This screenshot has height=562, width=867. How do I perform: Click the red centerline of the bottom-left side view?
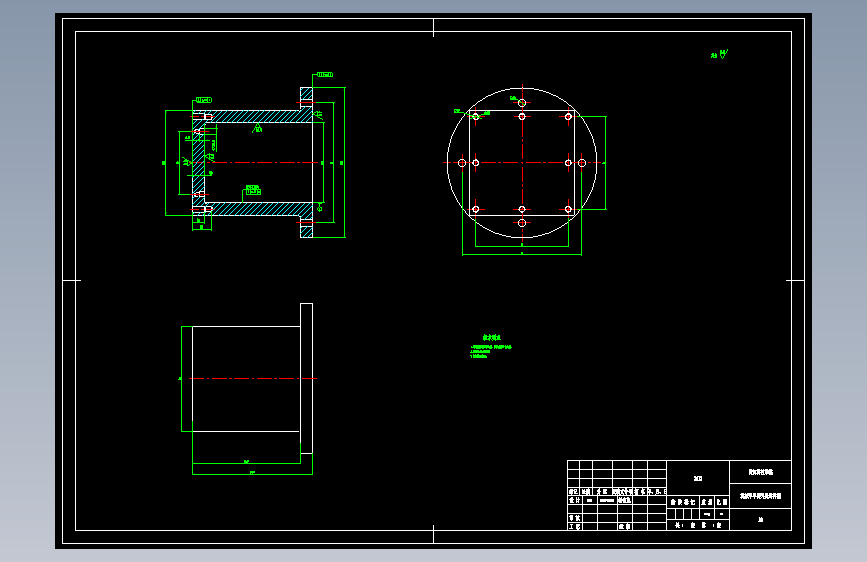pos(253,378)
